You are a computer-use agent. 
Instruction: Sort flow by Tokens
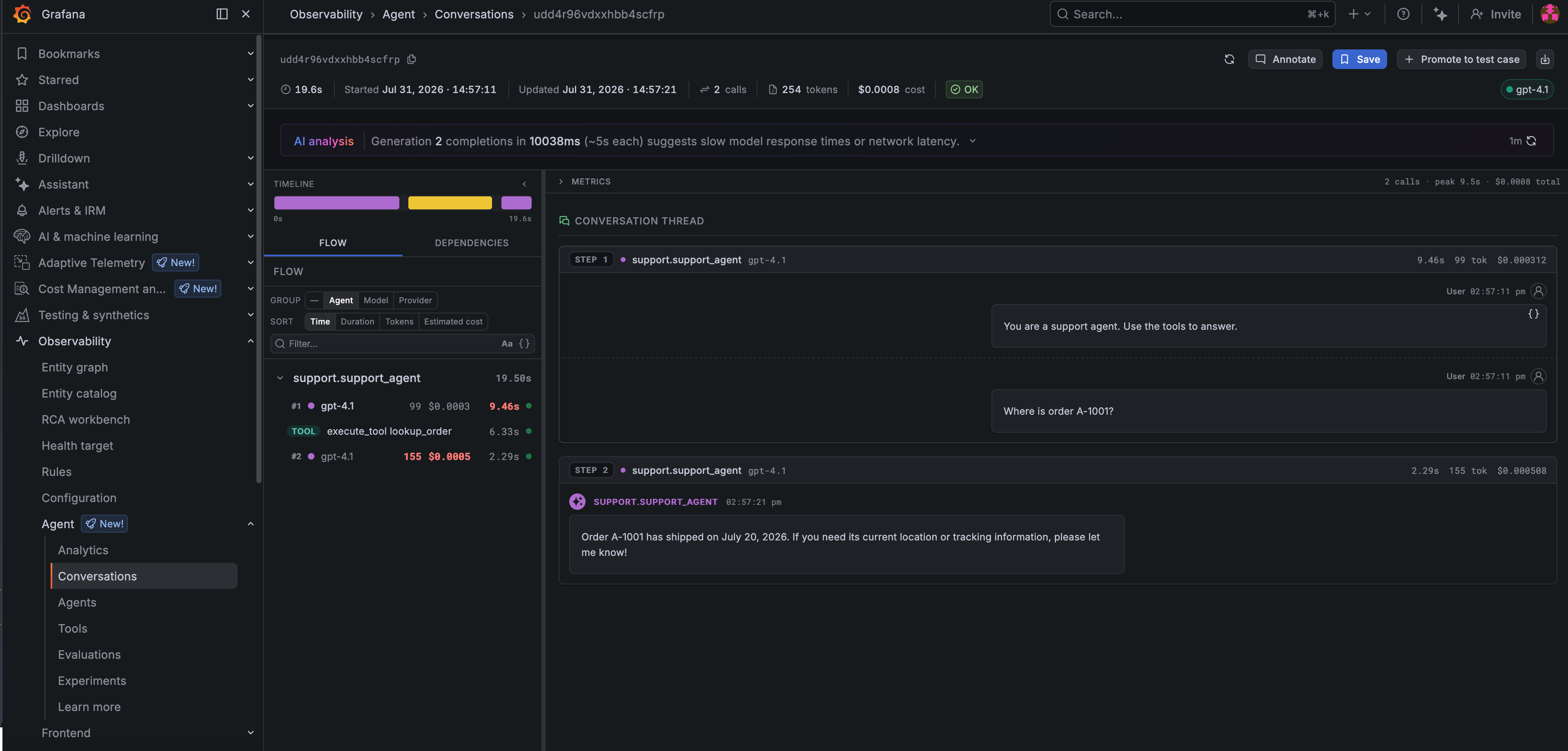click(399, 321)
